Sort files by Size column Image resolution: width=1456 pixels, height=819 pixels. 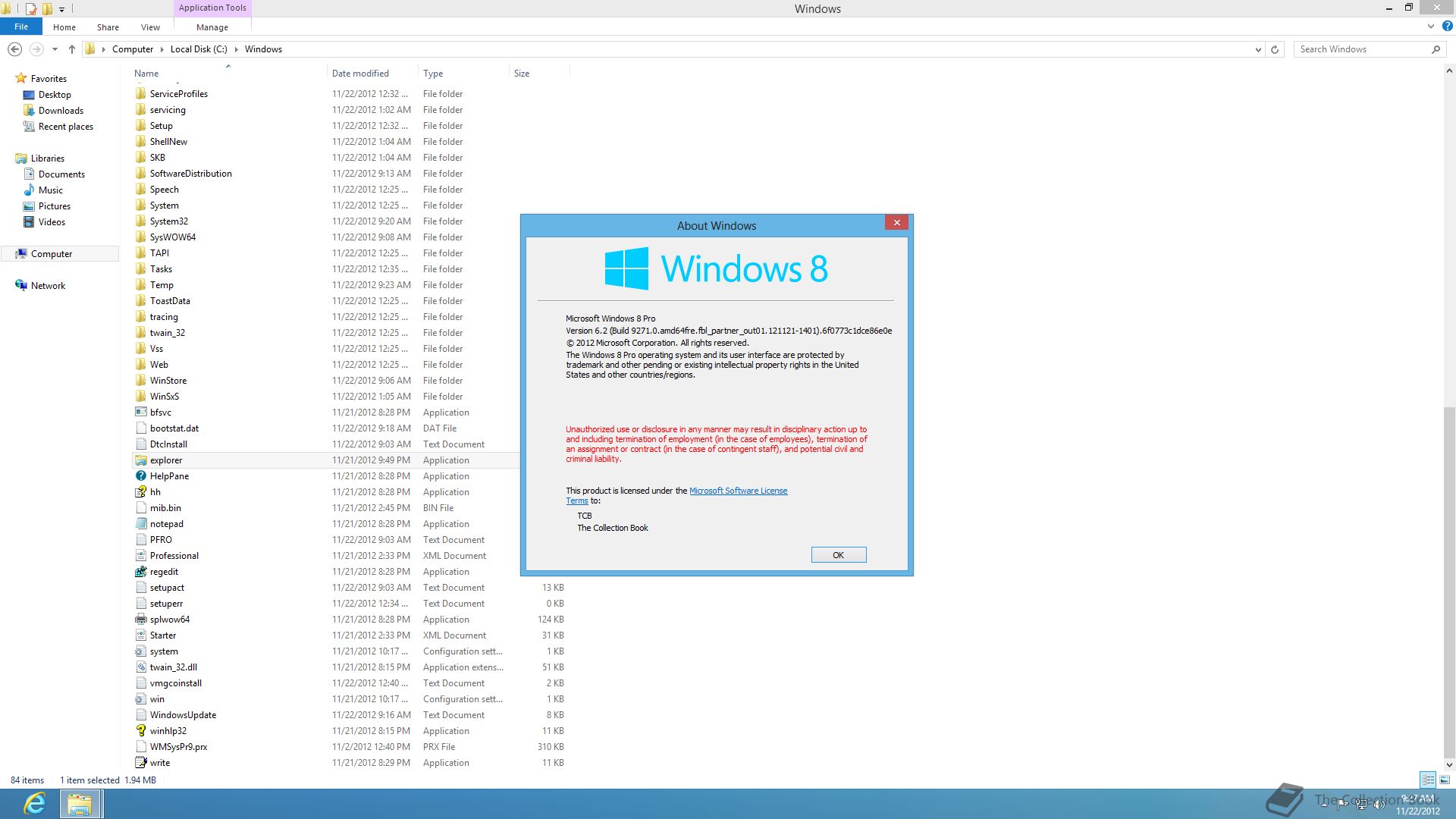pos(522,74)
